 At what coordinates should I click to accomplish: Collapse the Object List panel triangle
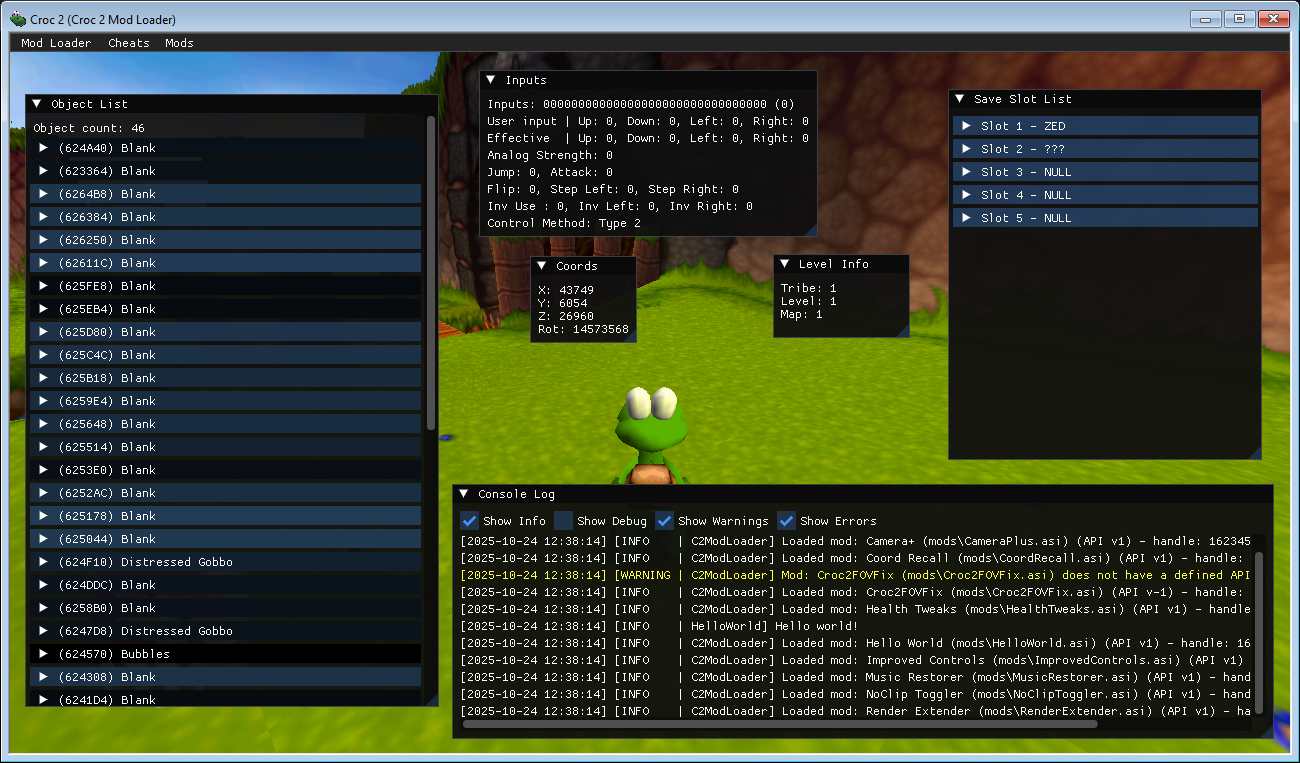[37, 103]
